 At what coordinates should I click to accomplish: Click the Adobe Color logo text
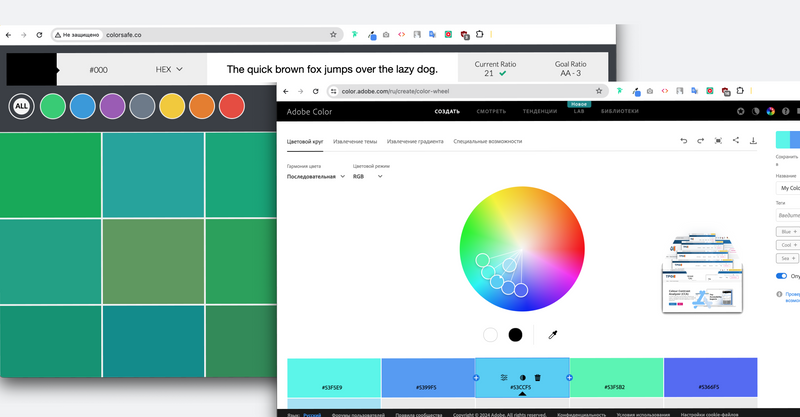(309, 112)
